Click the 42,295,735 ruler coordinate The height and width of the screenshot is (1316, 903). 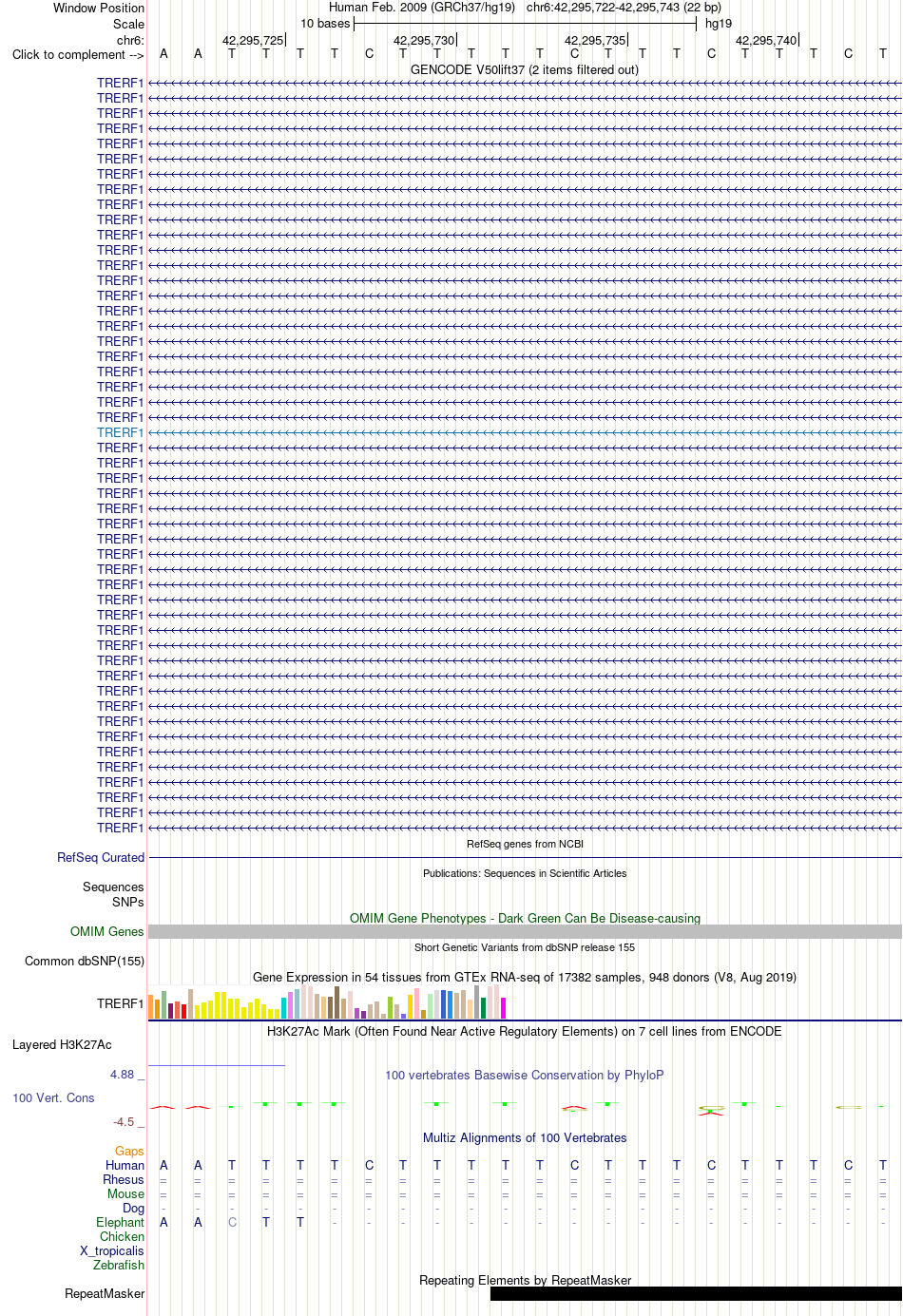point(595,40)
